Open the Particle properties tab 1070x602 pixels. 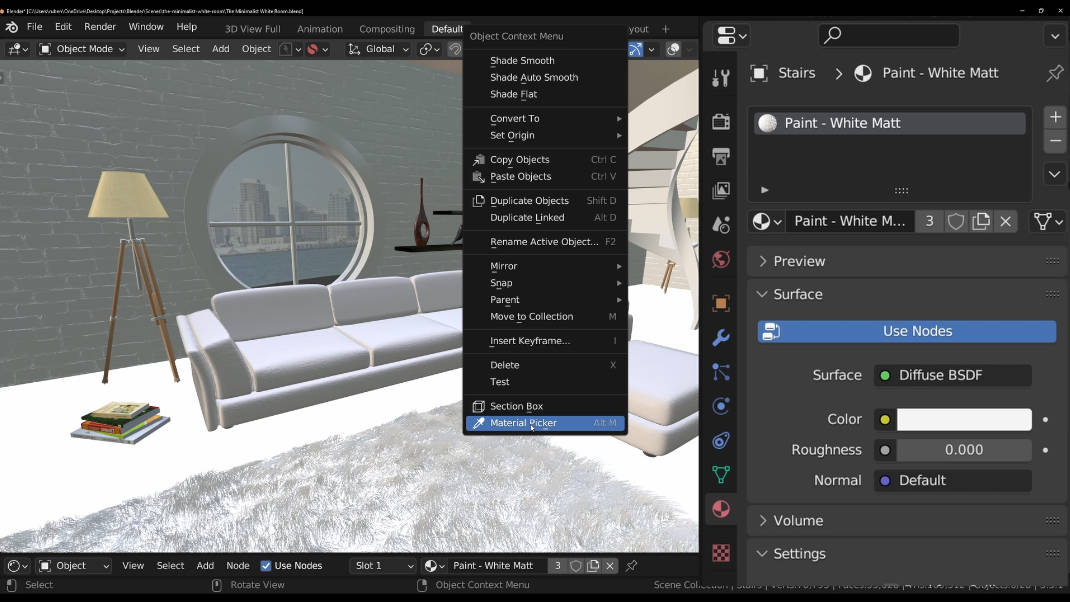click(720, 372)
